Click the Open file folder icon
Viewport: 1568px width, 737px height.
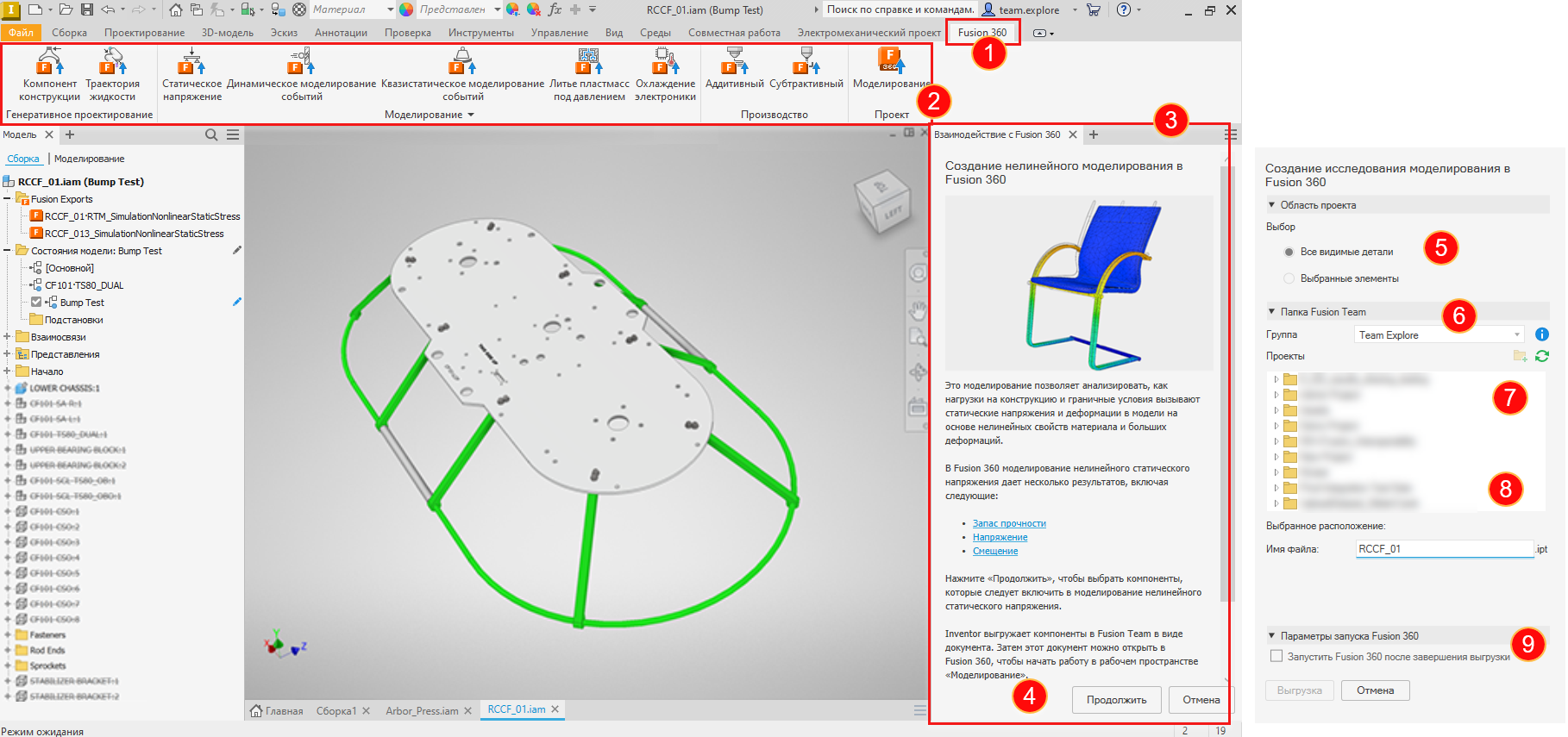tap(67, 9)
